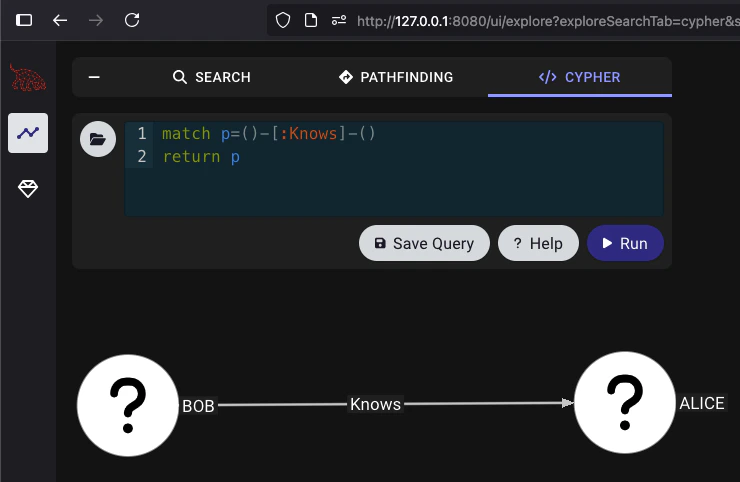Screen dimensions: 740x482
Task: Open the saved queries folder icon
Action: coord(98,139)
